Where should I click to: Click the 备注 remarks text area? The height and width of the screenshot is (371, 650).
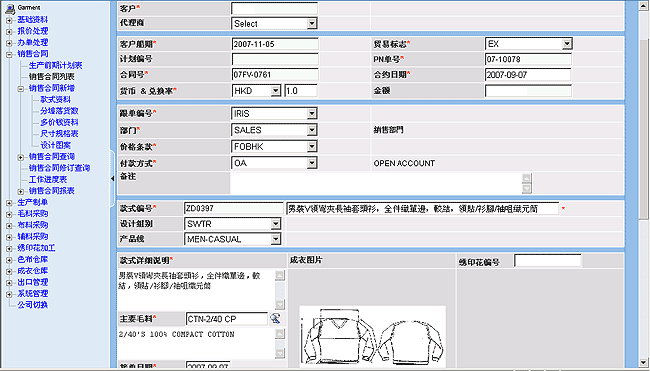(376, 183)
